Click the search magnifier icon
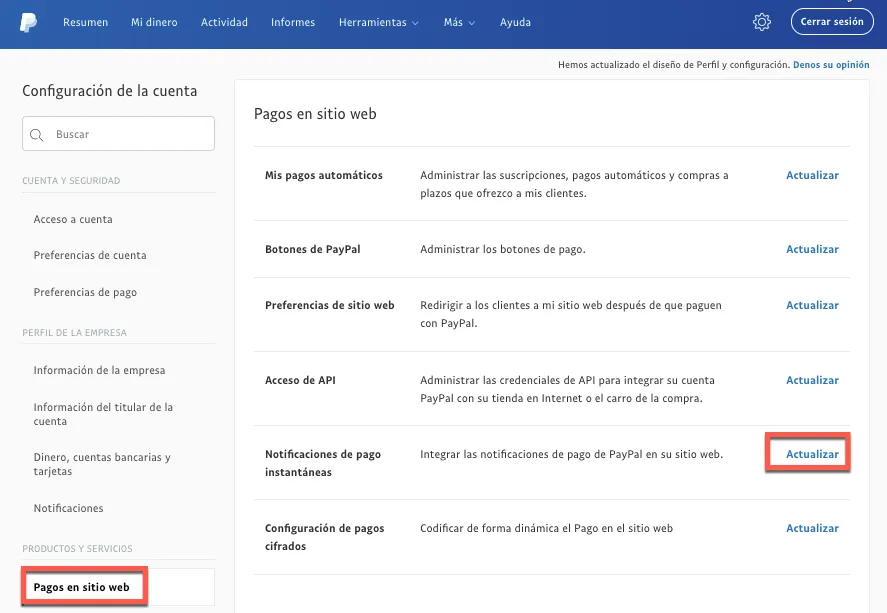887x613 pixels. (37, 135)
